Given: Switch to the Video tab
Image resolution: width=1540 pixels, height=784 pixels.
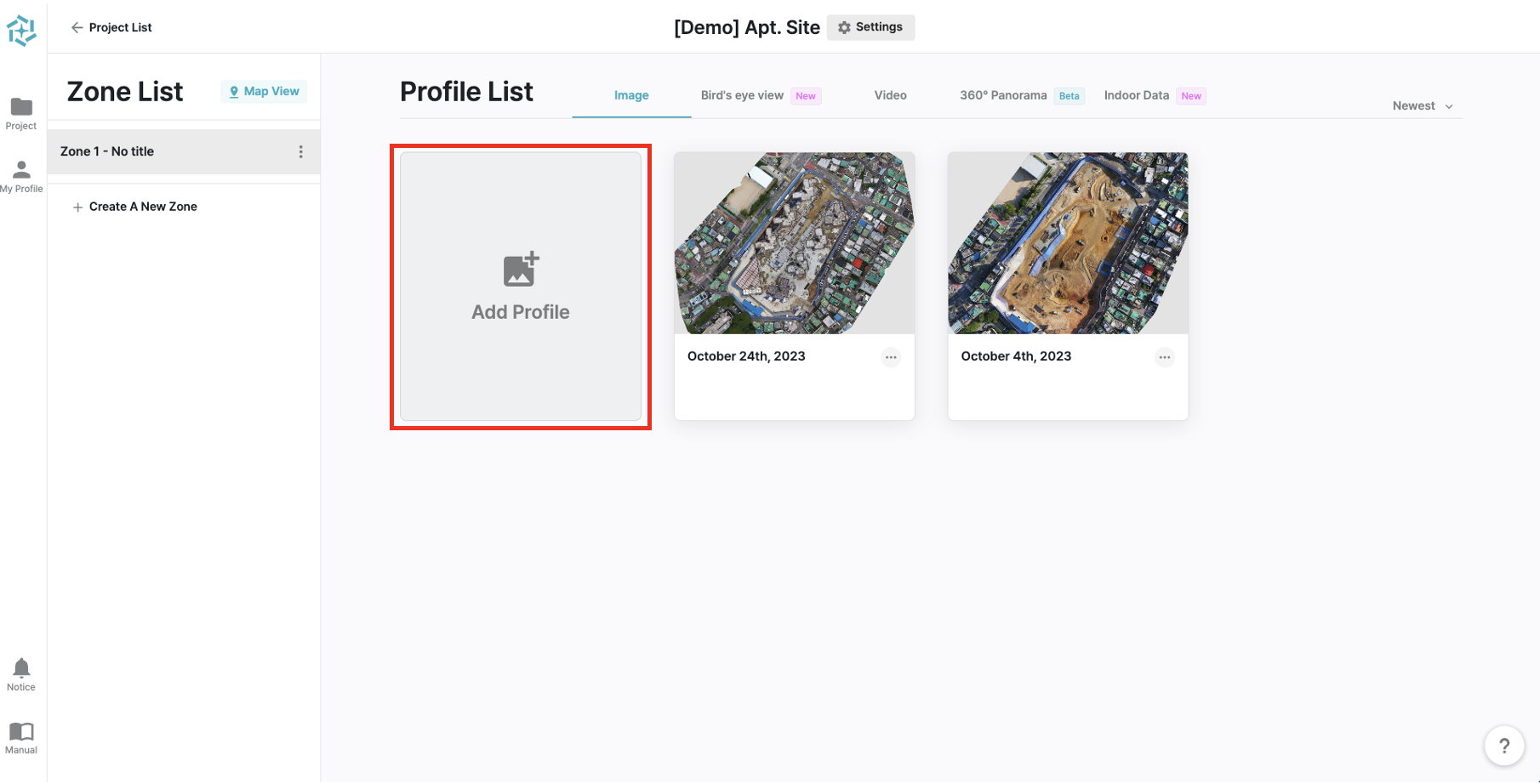Looking at the screenshot, I should [x=890, y=95].
